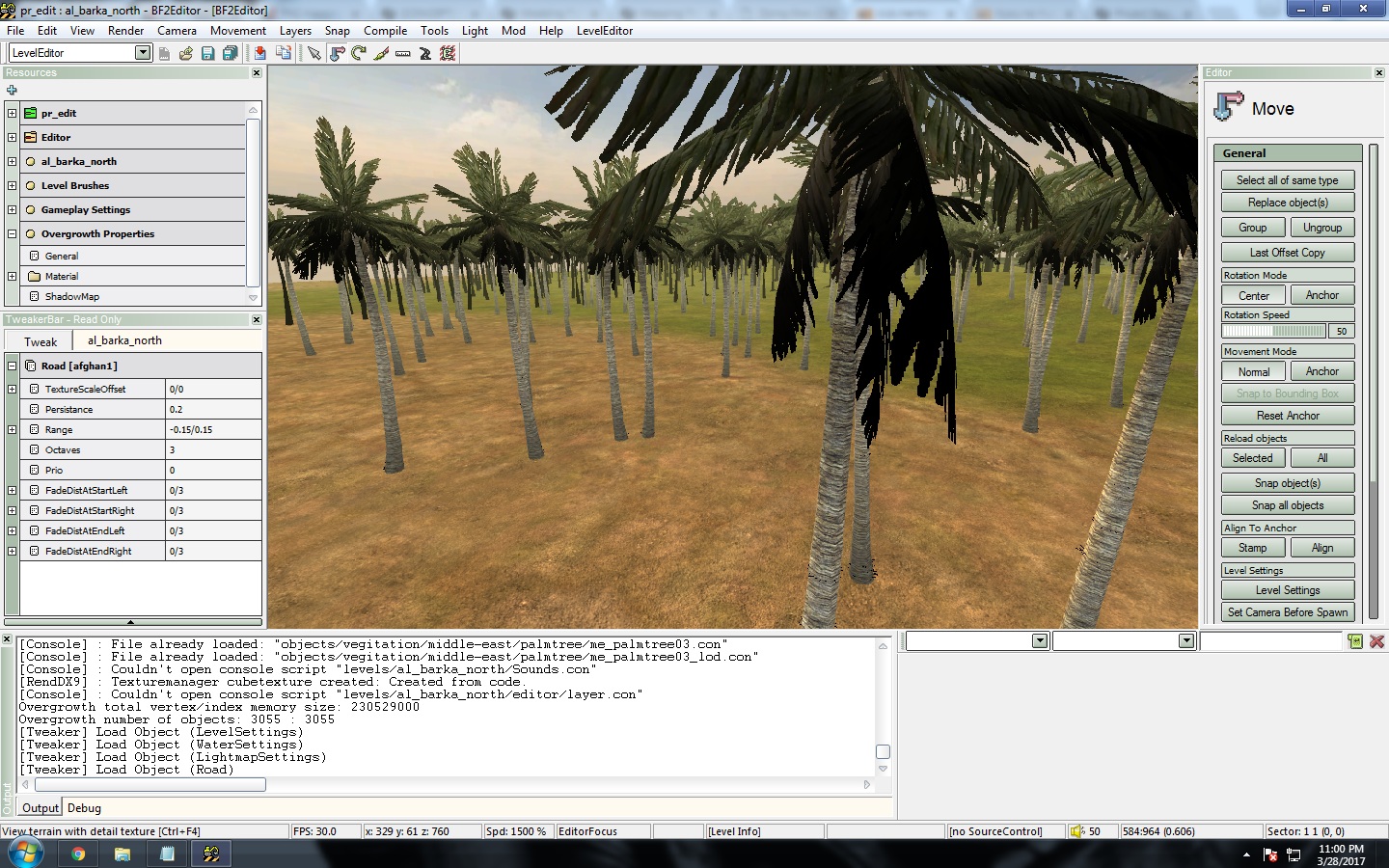Expand the Editor tree node in Resources
This screenshot has height=868, width=1389.
click(x=12, y=137)
